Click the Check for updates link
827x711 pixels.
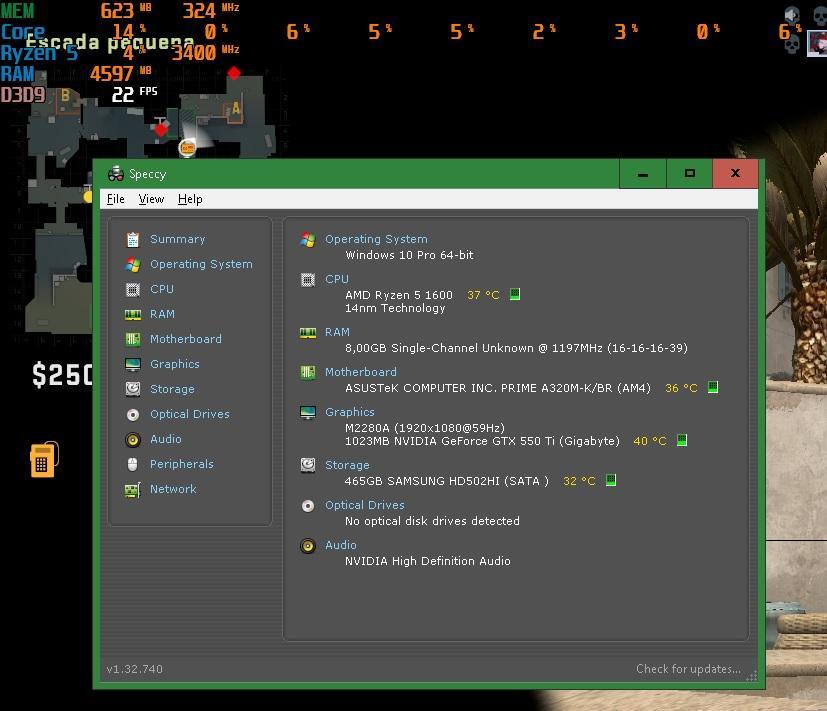pyautogui.click(x=688, y=669)
